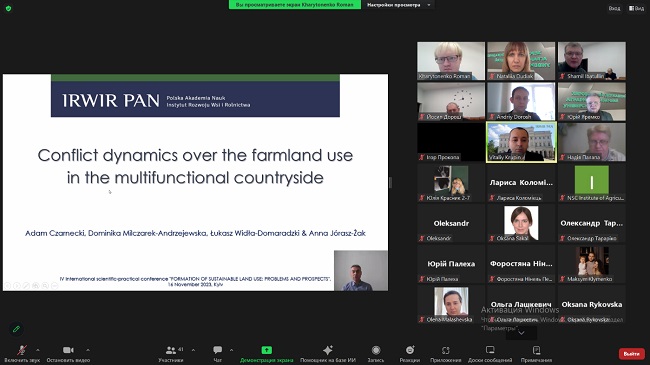Screen dimensions: 650x365
Task: Click the red Выйти leave button
Action: pos(632,354)
